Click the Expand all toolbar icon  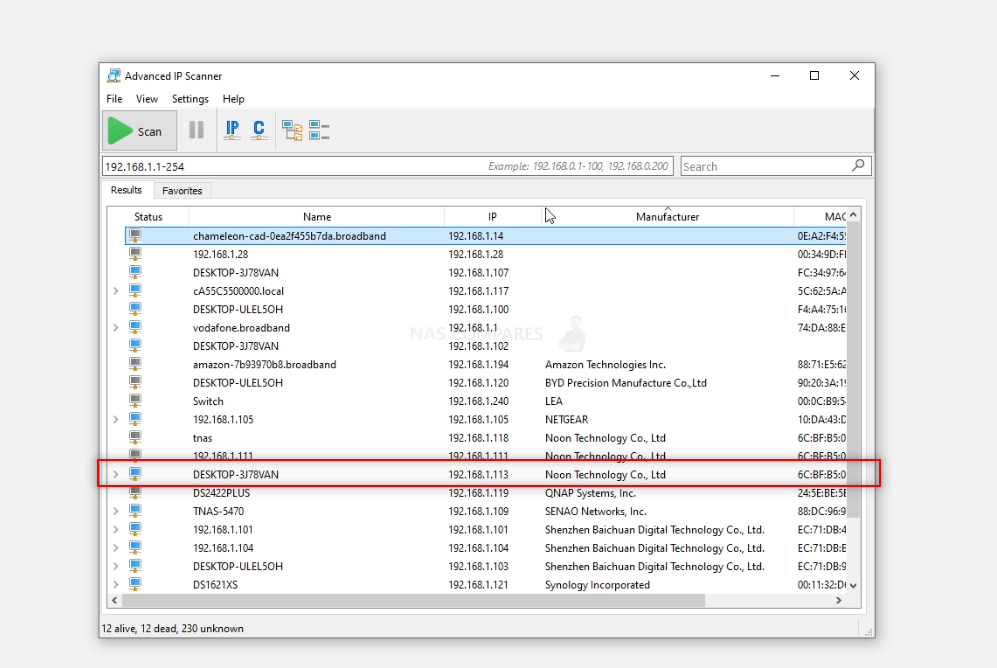coord(292,130)
